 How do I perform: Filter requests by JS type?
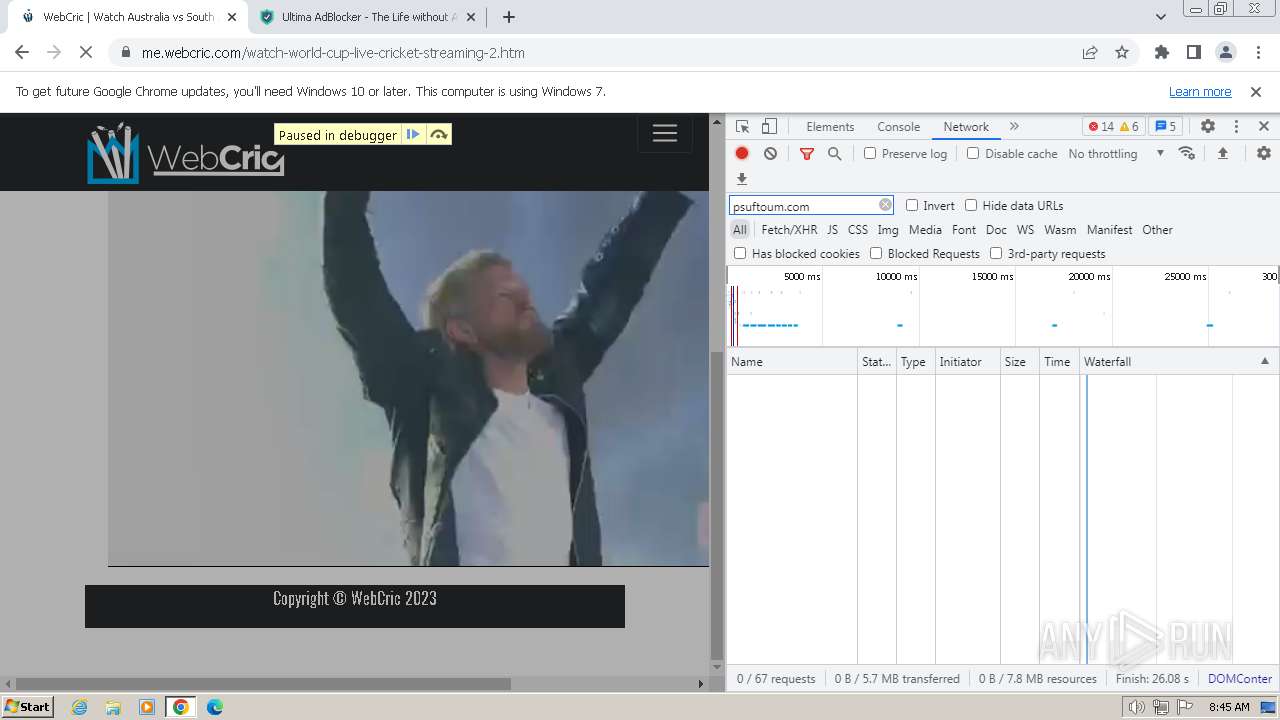pyautogui.click(x=832, y=229)
